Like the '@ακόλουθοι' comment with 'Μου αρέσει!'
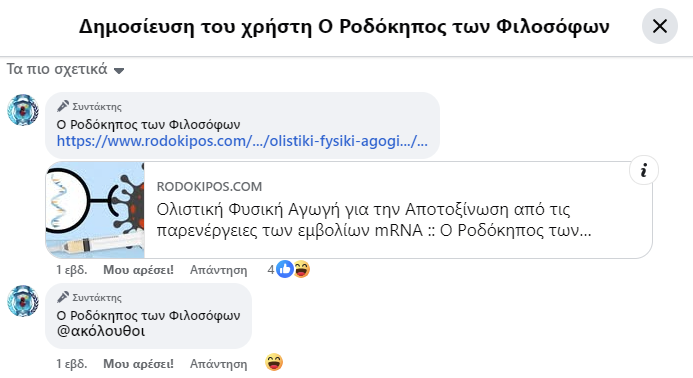693x378 pixels. [138, 363]
